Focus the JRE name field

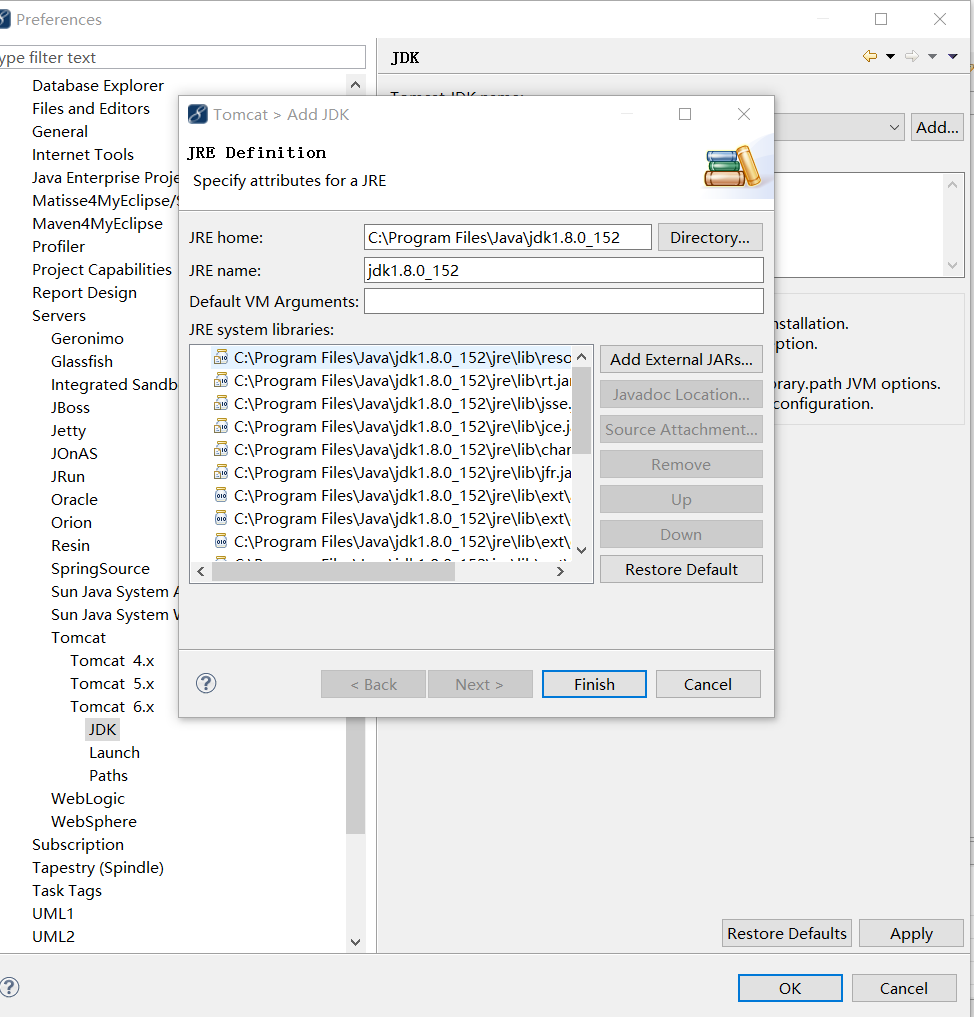point(564,270)
